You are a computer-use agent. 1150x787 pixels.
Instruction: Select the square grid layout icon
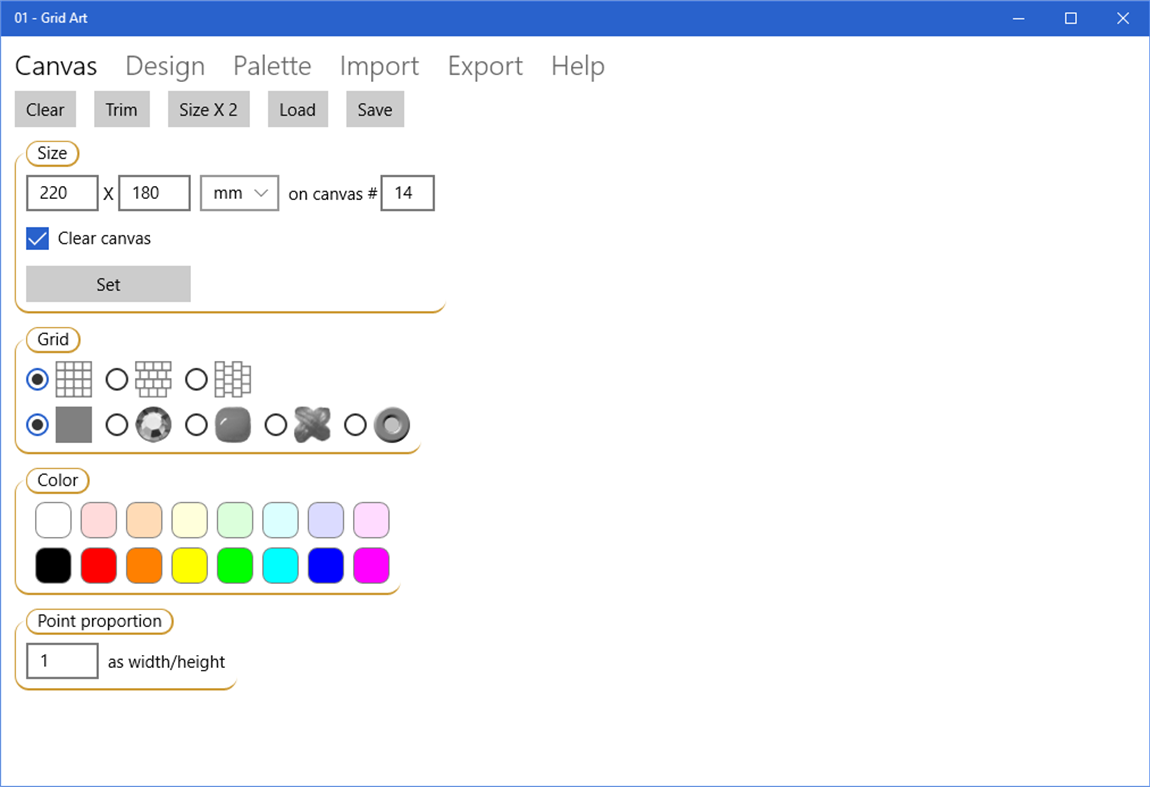pos(75,379)
